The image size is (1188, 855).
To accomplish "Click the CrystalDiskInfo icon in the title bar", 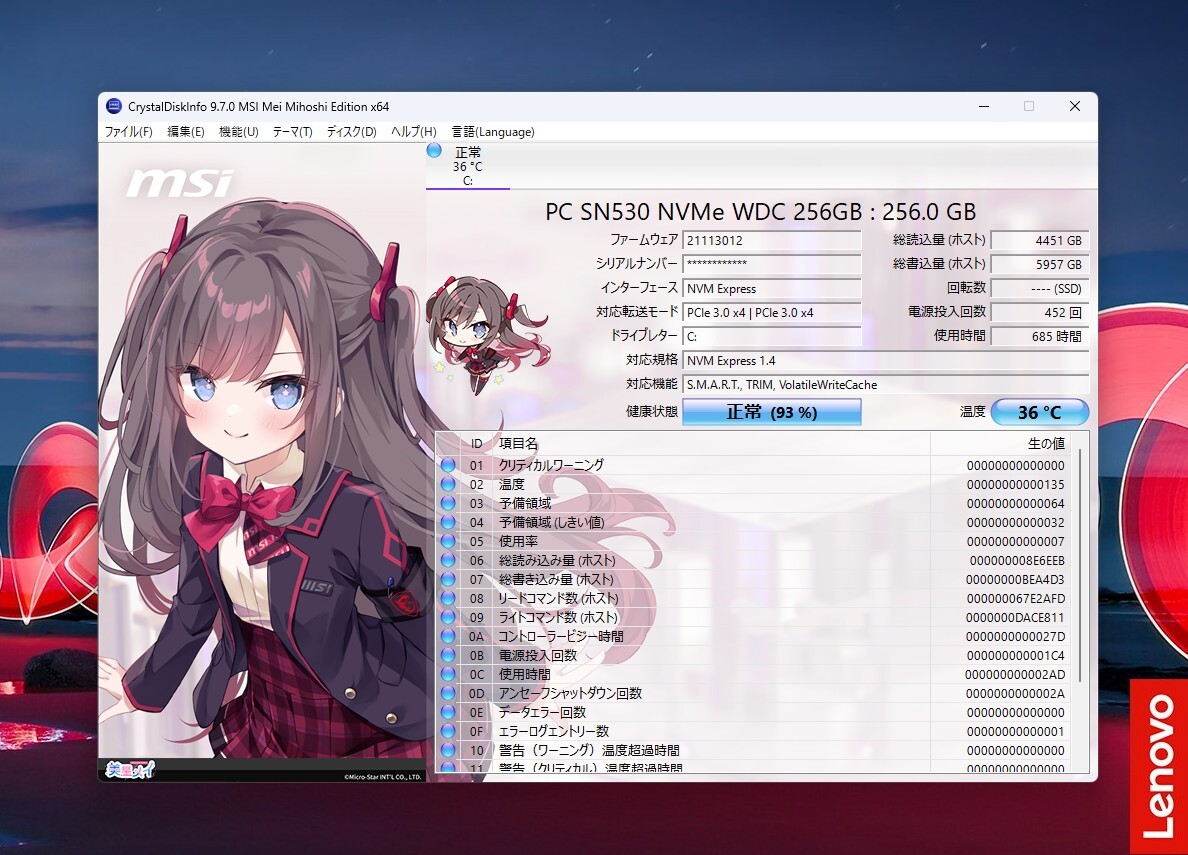I will (x=113, y=106).
